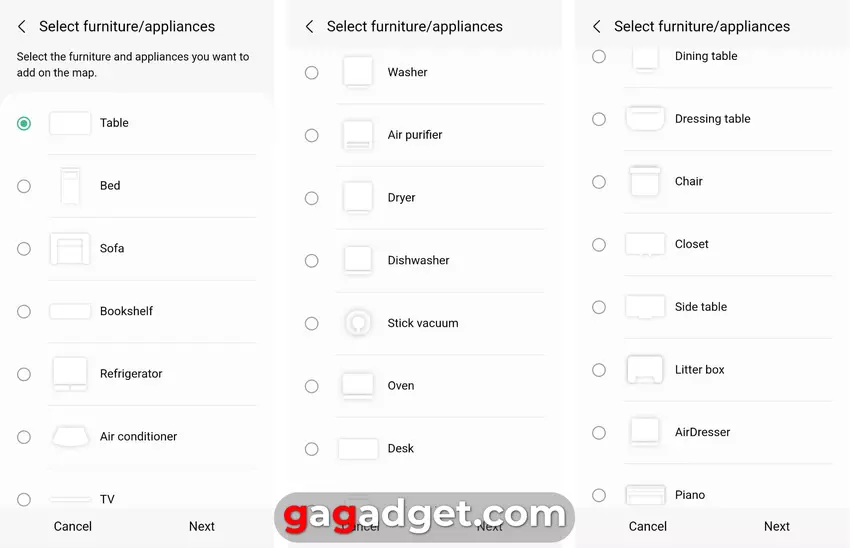Click the Stick vacuum icon
Image resolution: width=850 pixels, height=548 pixels.
point(357,323)
